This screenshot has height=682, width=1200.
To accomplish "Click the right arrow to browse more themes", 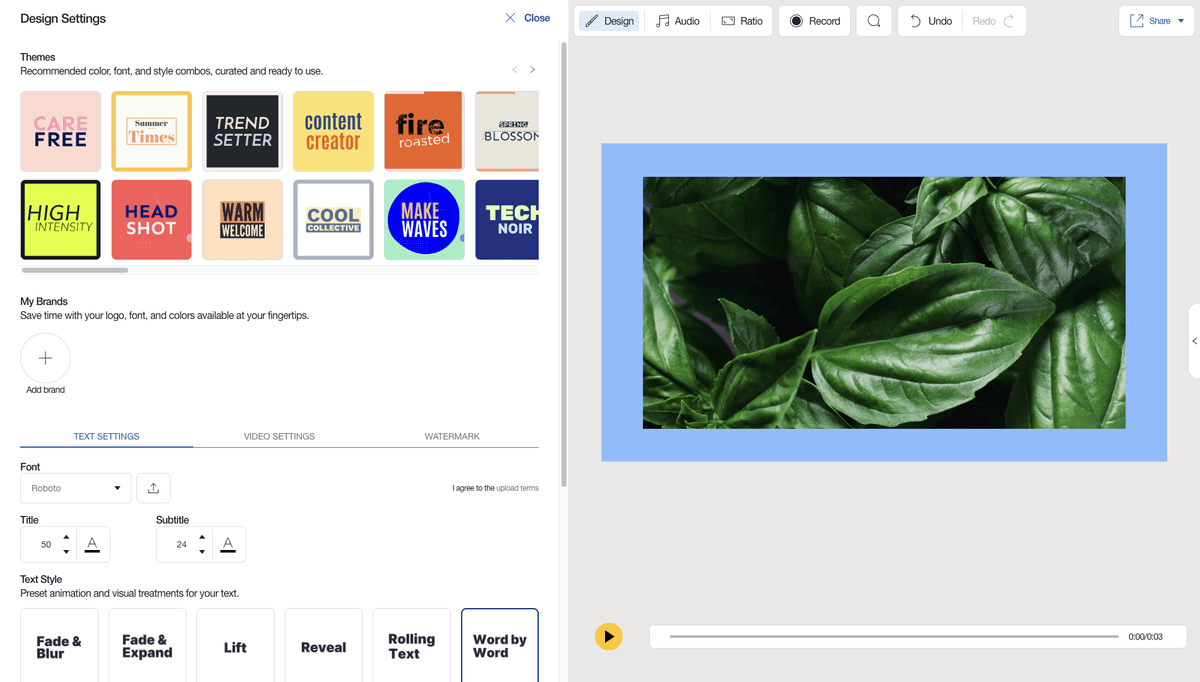I will [x=532, y=69].
